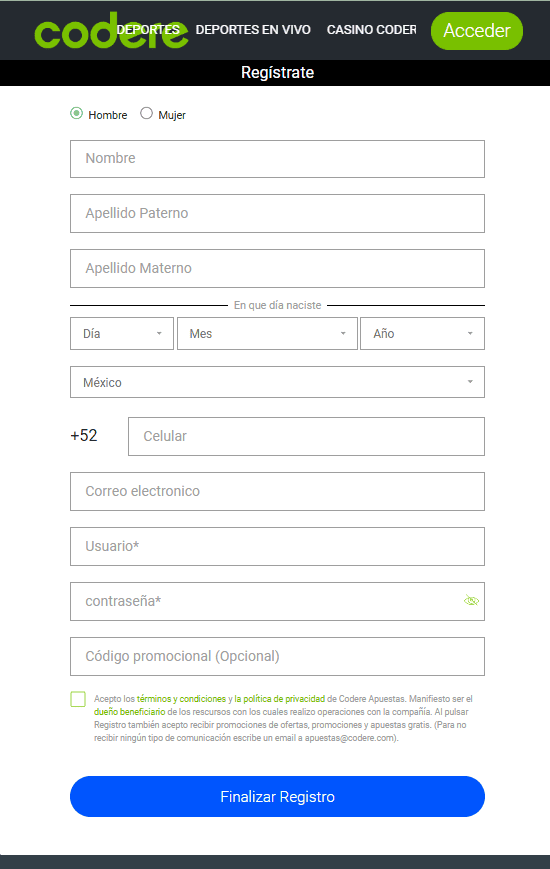Open the dueño beneficiario link
This screenshot has height=869, width=550.
pos(130,712)
